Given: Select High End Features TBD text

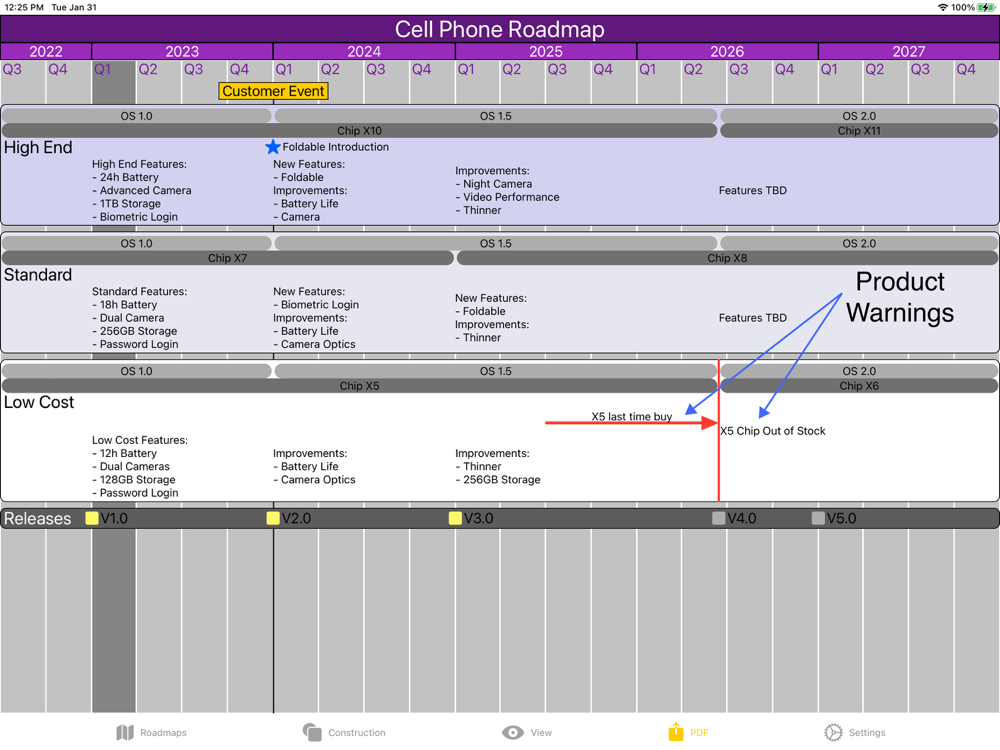Looking at the screenshot, I should coord(753,191).
